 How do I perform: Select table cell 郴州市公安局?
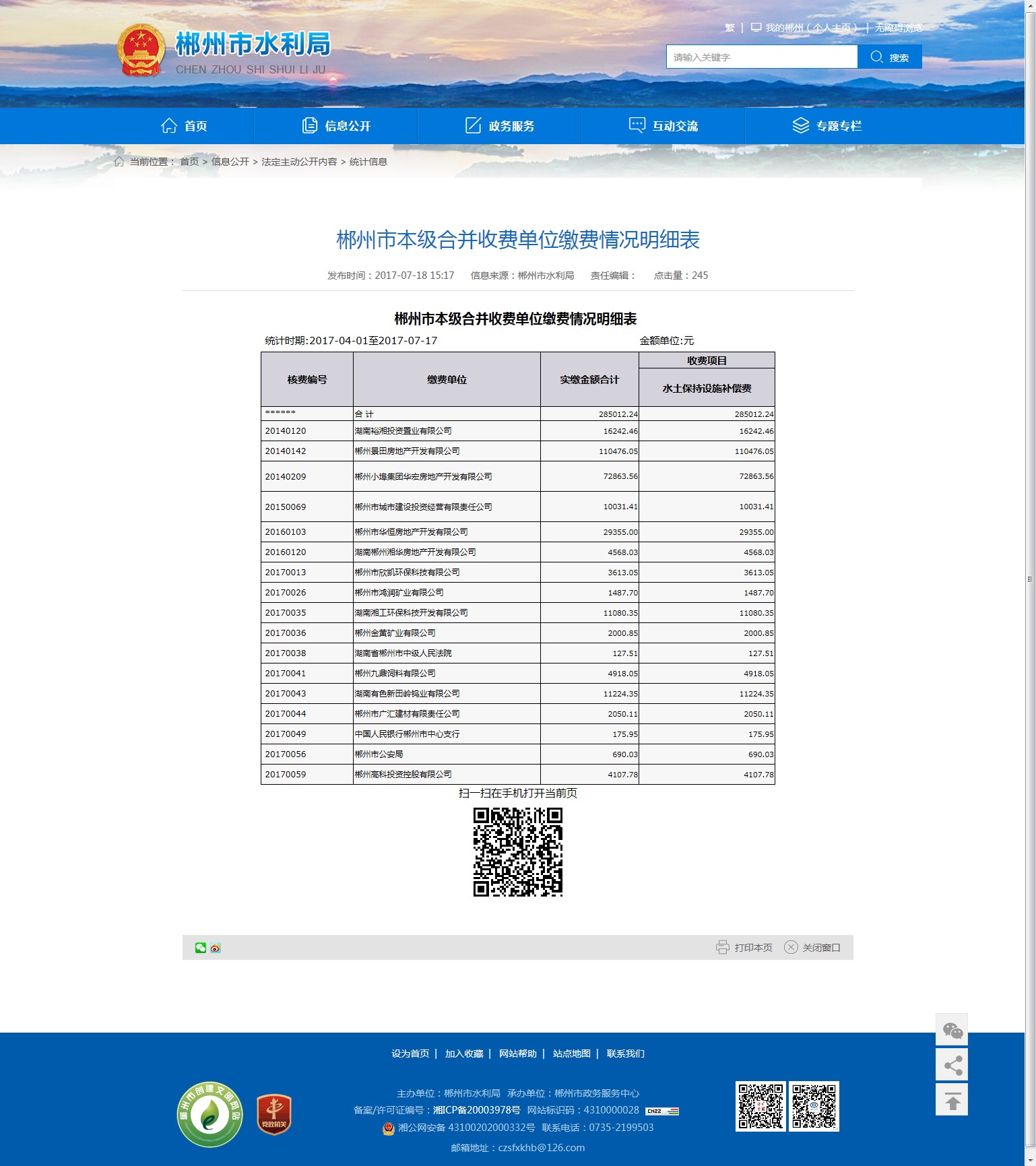click(447, 754)
